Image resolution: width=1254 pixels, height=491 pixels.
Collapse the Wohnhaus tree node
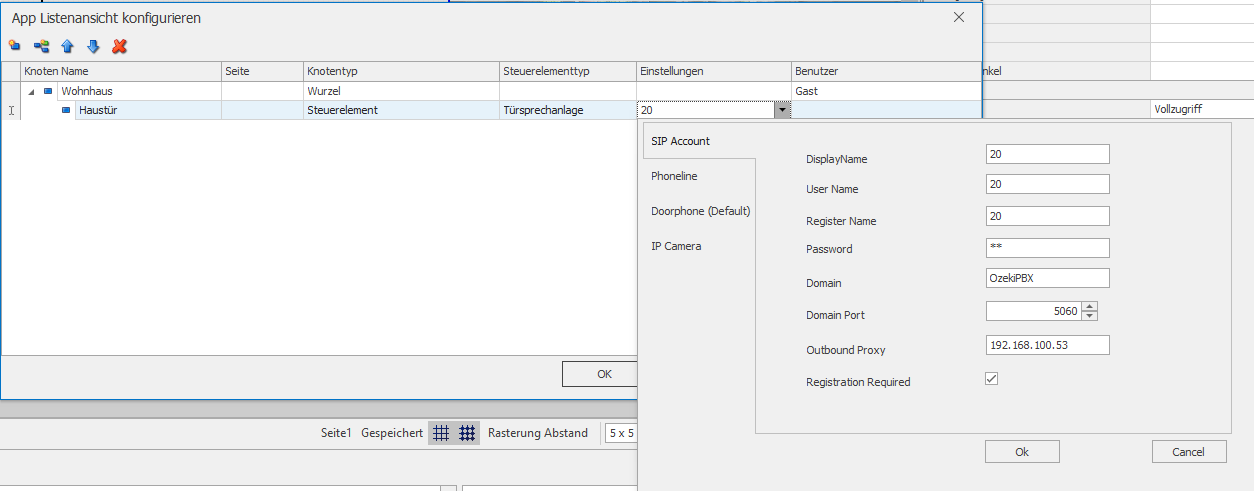tap(30, 91)
